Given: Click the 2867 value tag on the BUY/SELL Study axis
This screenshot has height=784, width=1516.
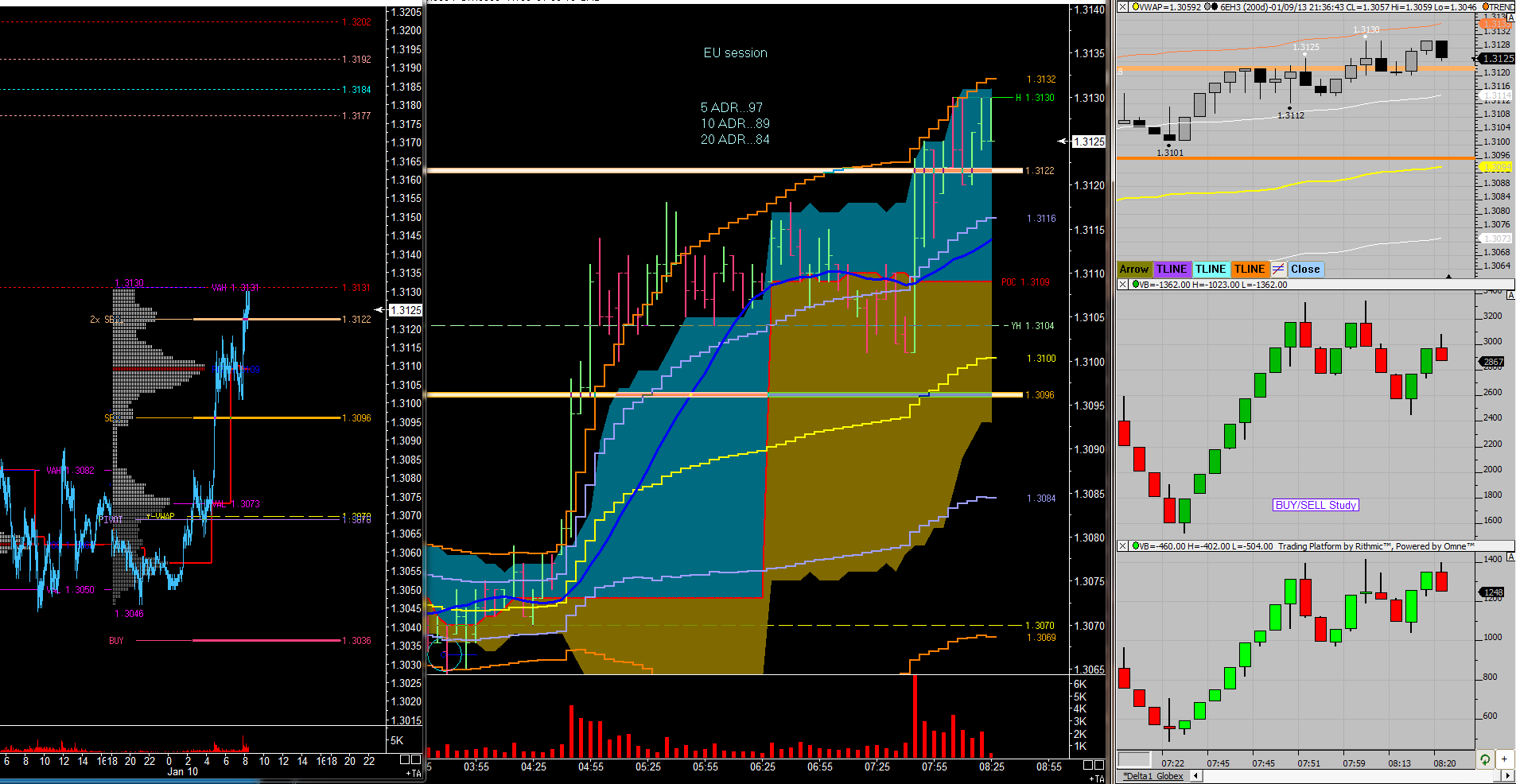Looking at the screenshot, I should click(x=1493, y=362).
